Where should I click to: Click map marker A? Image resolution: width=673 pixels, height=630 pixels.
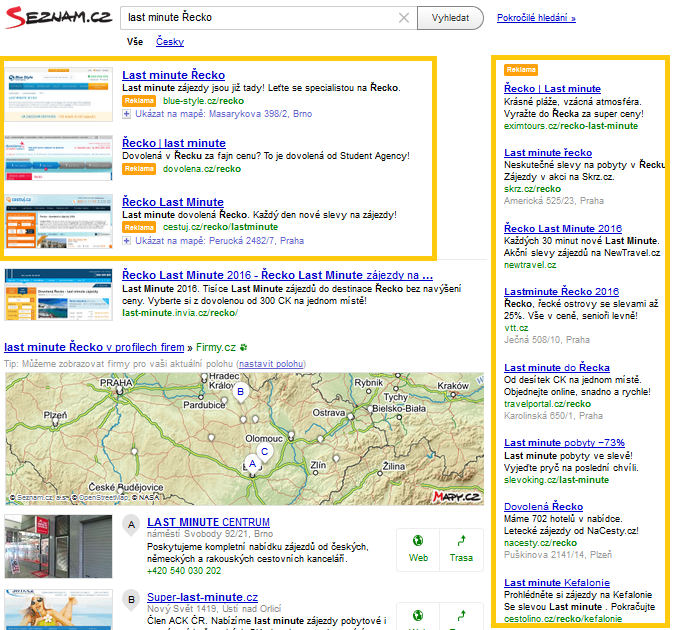tap(252, 464)
